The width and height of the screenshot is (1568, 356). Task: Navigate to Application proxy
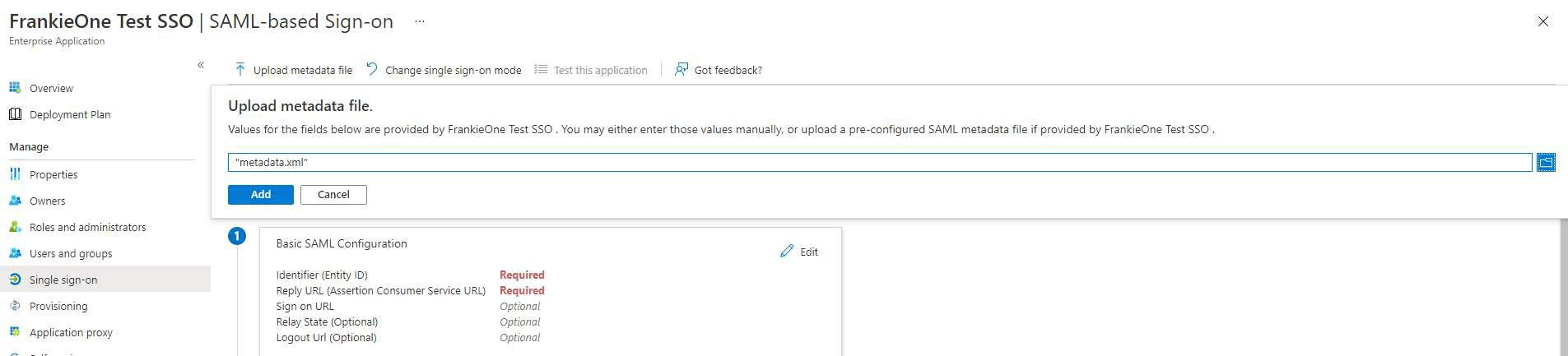[x=71, y=332]
